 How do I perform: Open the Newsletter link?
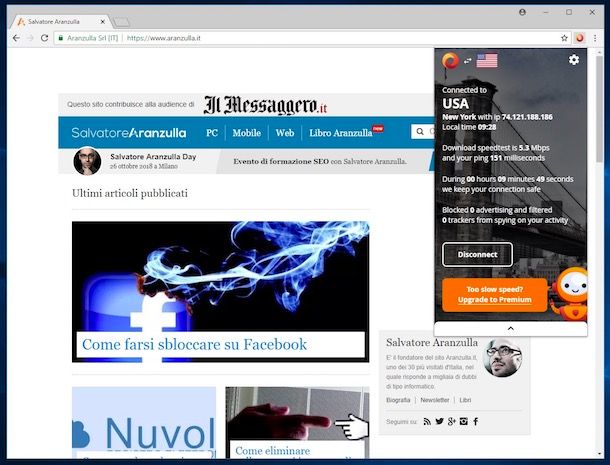click(435, 400)
